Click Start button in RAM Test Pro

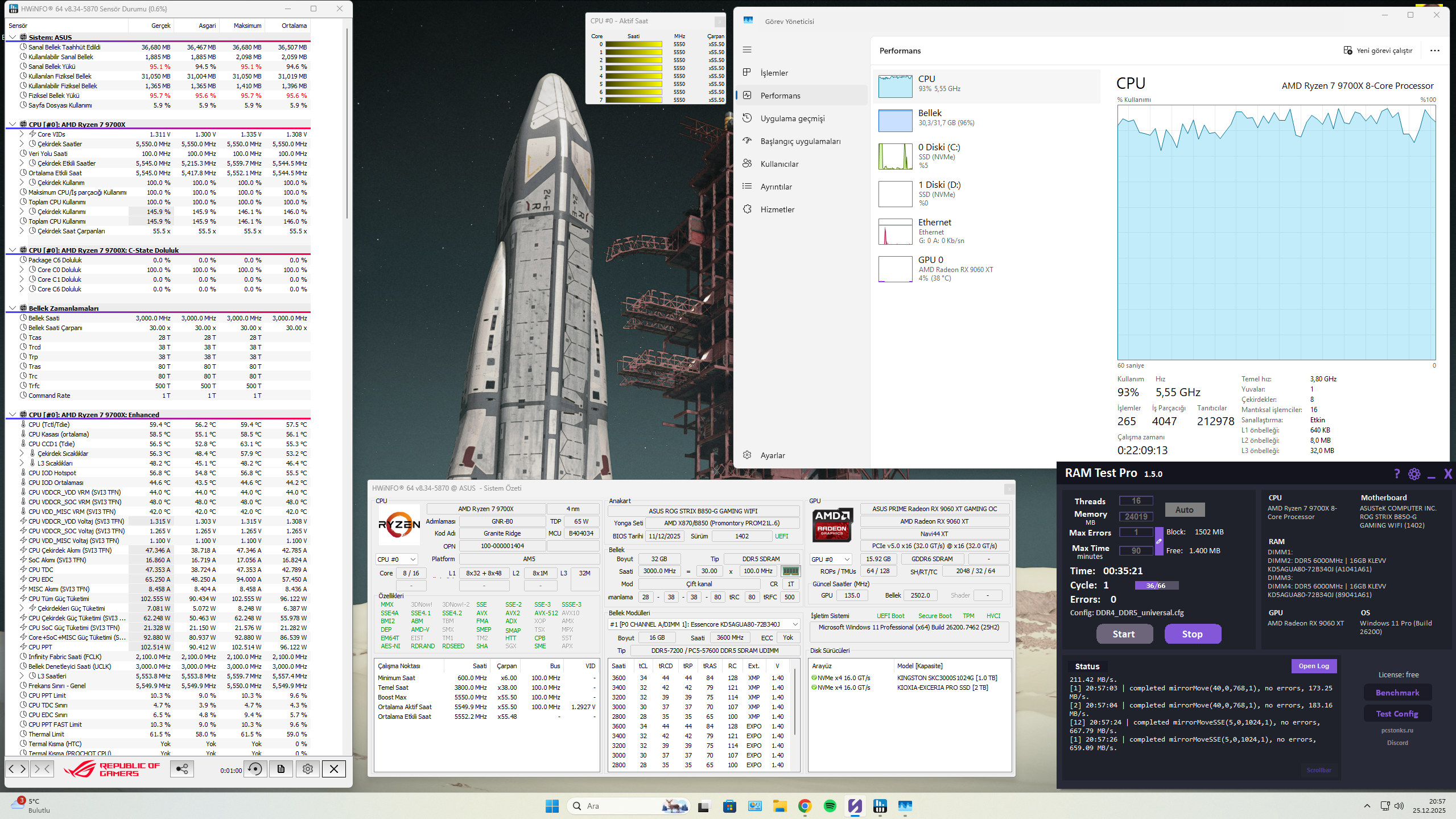tap(1124, 634)
